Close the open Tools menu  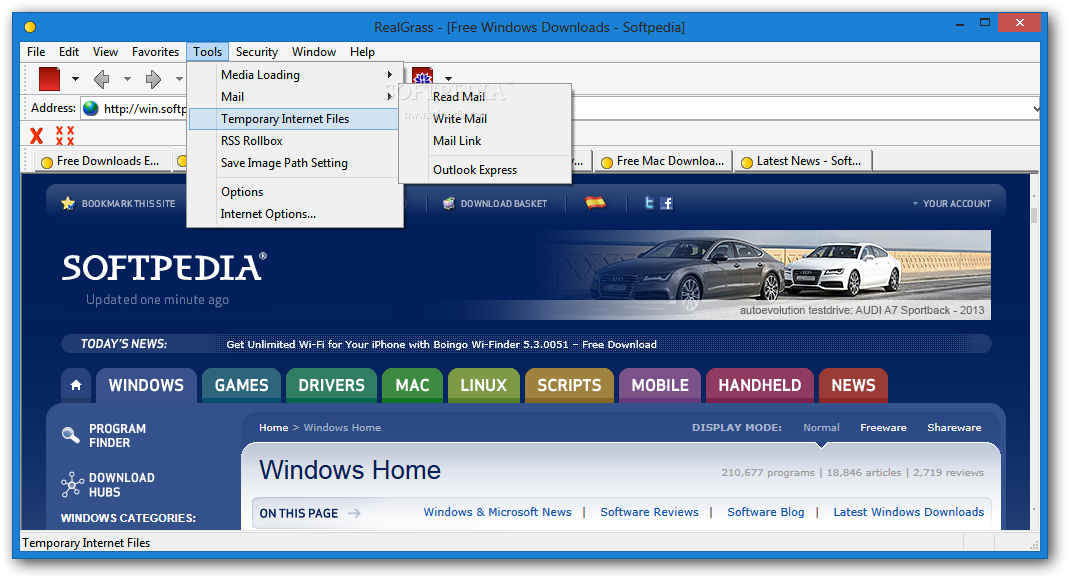207,52
